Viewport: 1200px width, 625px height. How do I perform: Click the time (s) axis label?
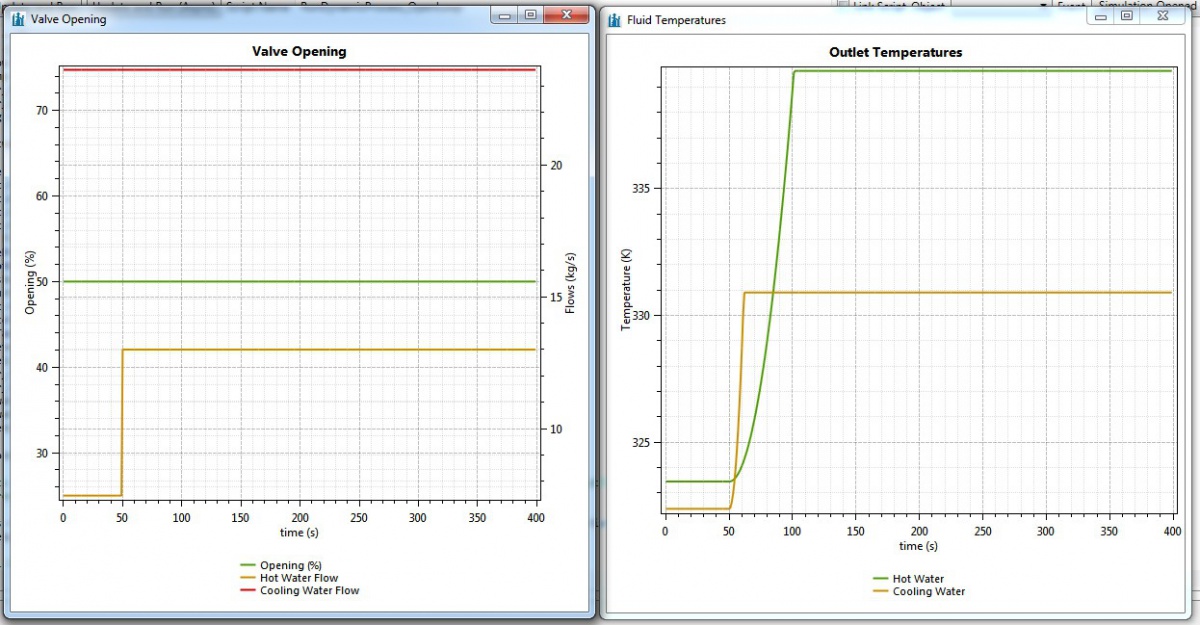(x=298, y=533)
